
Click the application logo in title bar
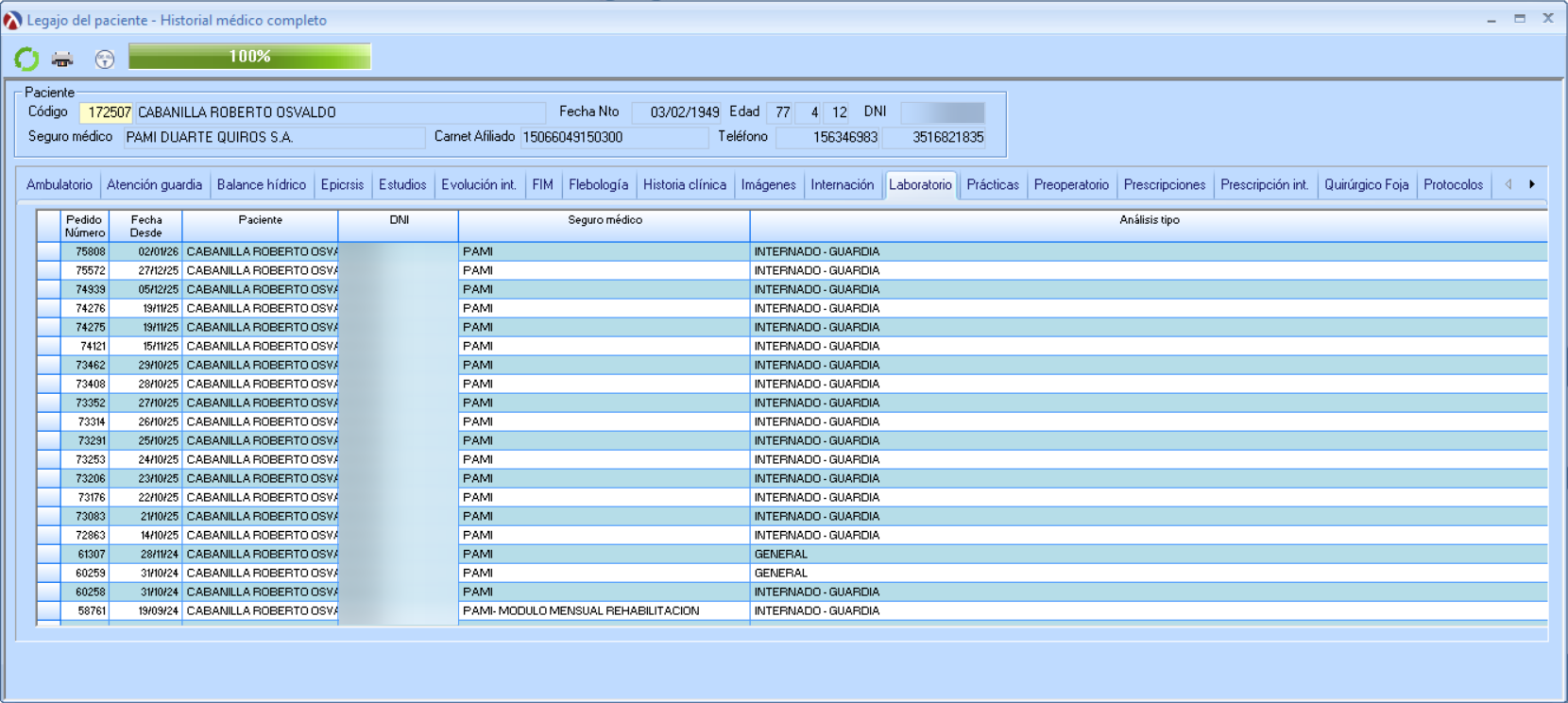click(12, 20)
